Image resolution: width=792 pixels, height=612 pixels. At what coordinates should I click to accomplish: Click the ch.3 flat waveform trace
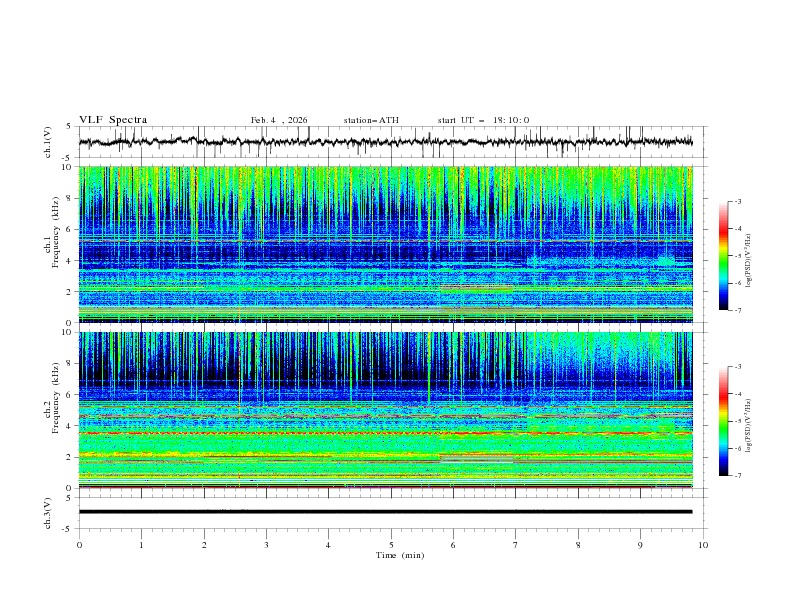click(385, 512)
